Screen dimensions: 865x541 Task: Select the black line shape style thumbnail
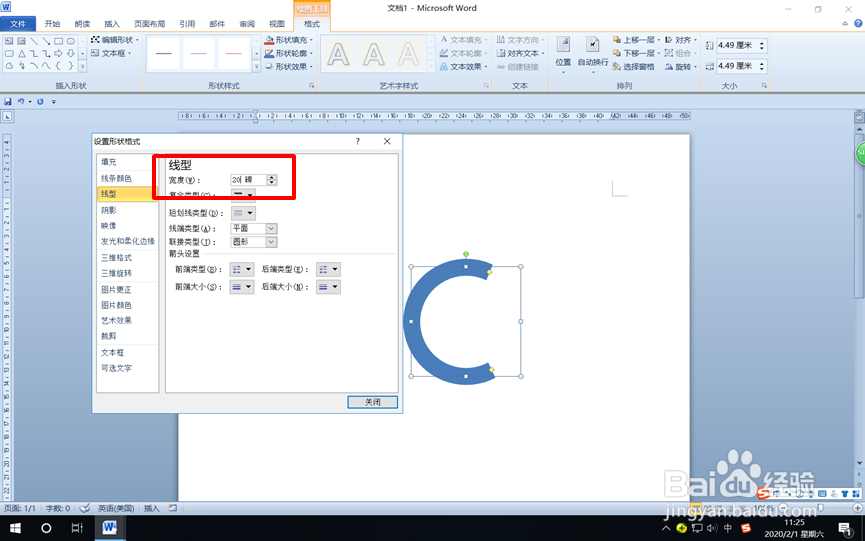tap(164, 53)
